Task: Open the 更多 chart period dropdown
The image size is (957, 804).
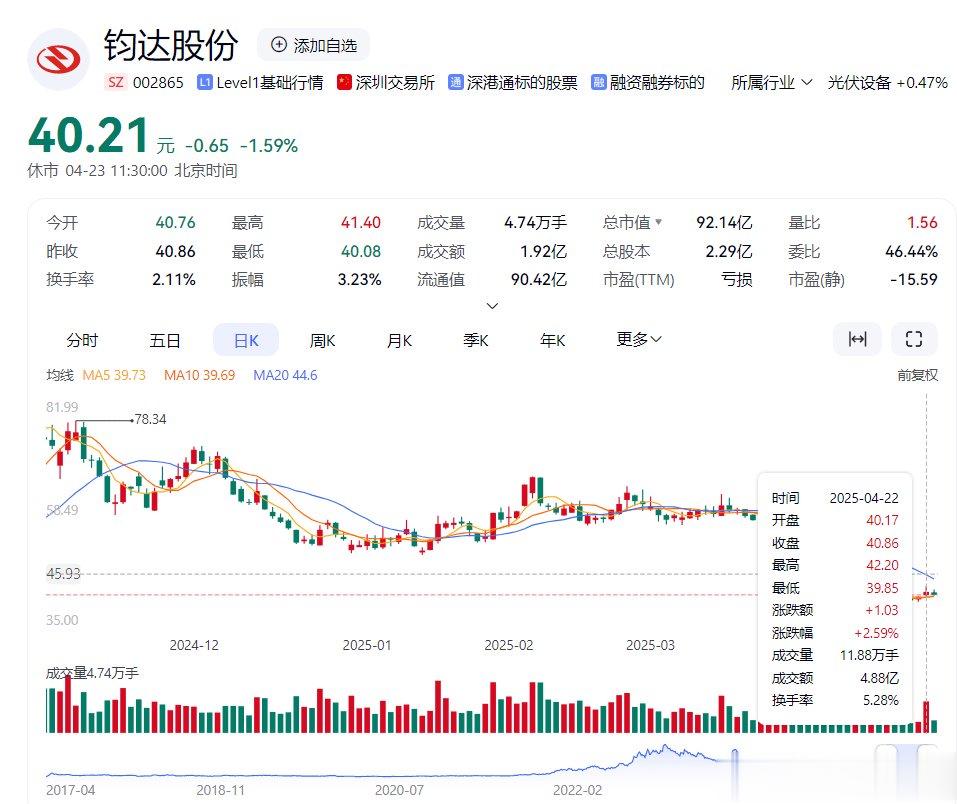Action: [x=638, y=339]
